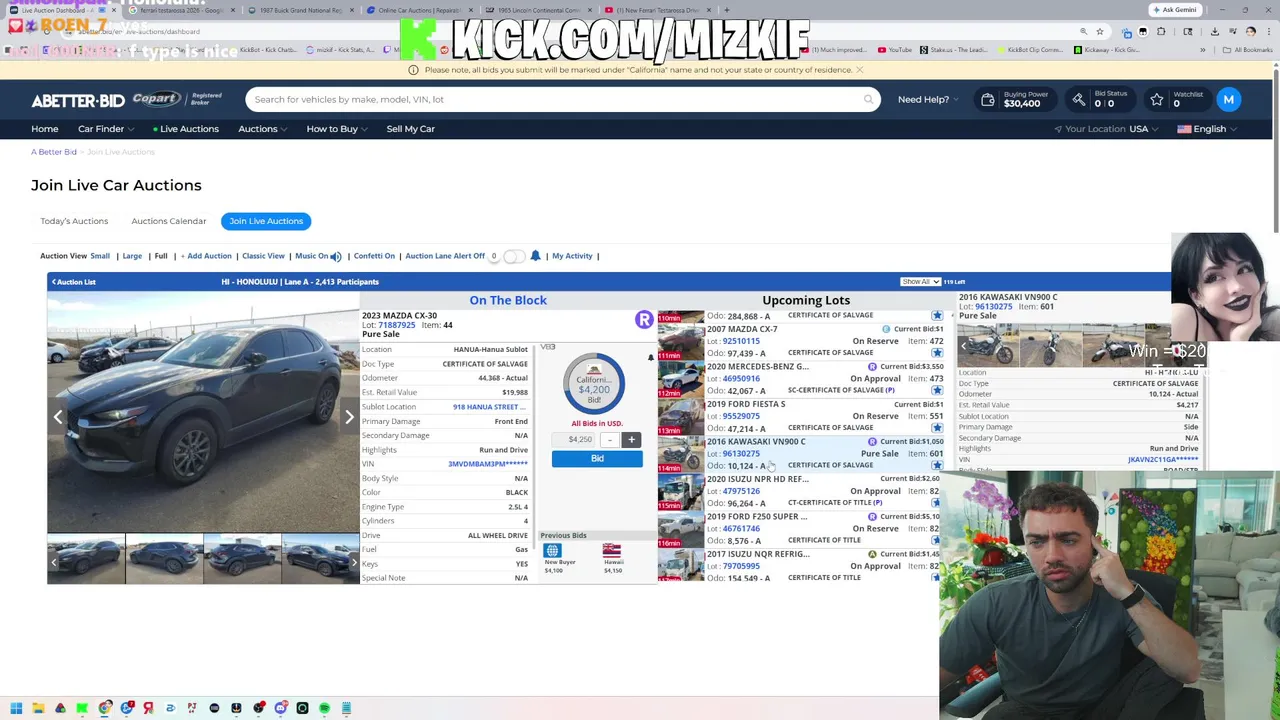Open the 918 Hanua Street sublot location link

tap(489, 407)
